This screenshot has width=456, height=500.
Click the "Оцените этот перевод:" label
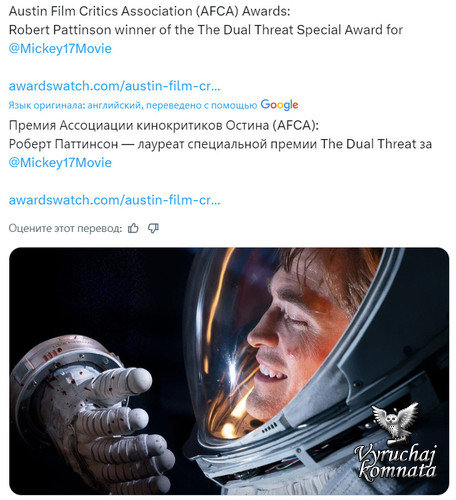point(65,228)
